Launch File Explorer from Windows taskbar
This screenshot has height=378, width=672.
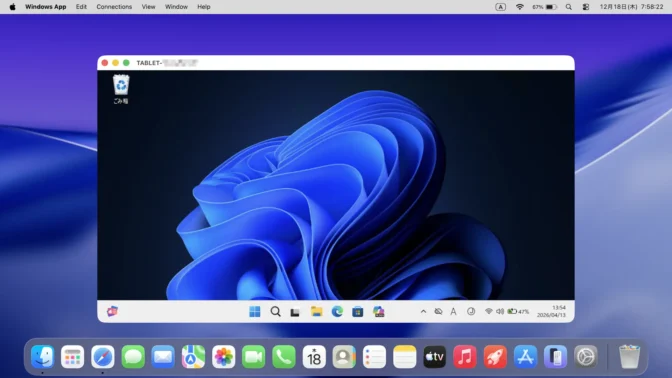coord(317,312)
